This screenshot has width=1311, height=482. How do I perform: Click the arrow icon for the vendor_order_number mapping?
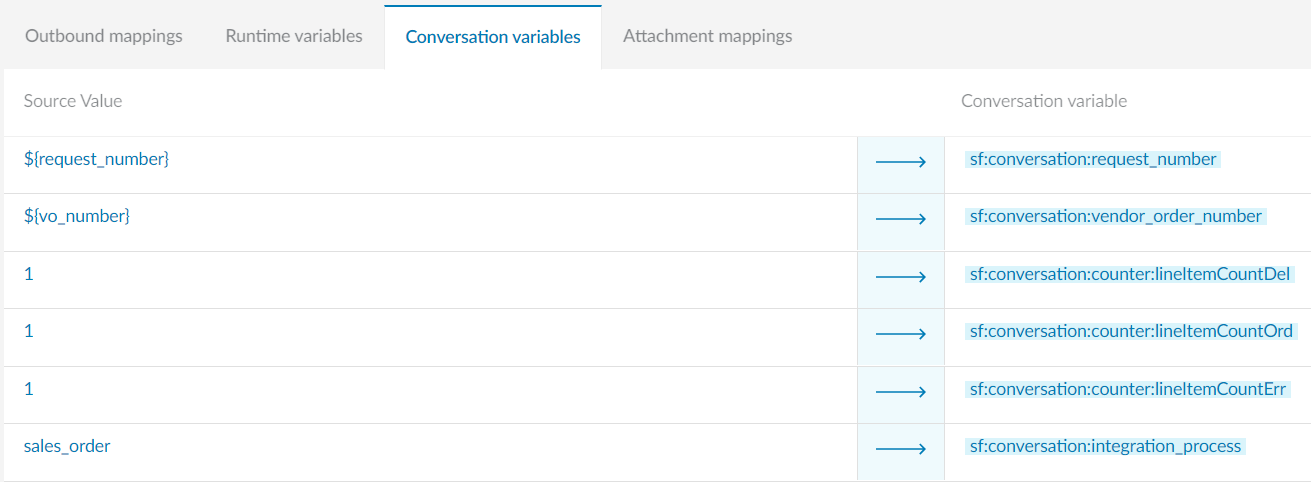tap(900, 218)
